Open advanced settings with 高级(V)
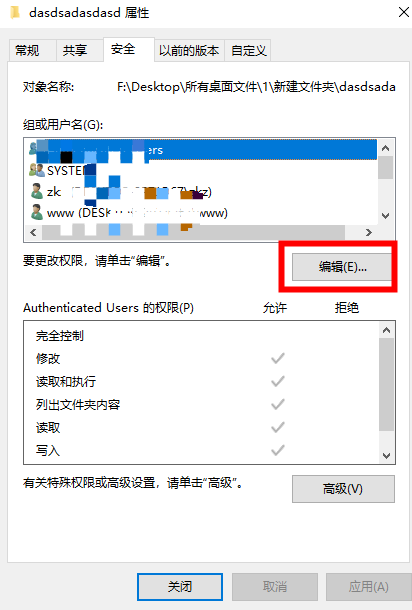The height and width of the screenshot is (610, 412). pyautogui.click(x=343, y=489)
